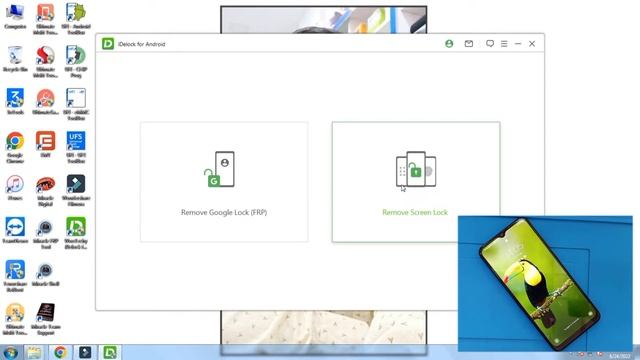Select the yellow Ultimate Multi Tool shortcut
Screen dimensions: 640x360
pos(15,319)
